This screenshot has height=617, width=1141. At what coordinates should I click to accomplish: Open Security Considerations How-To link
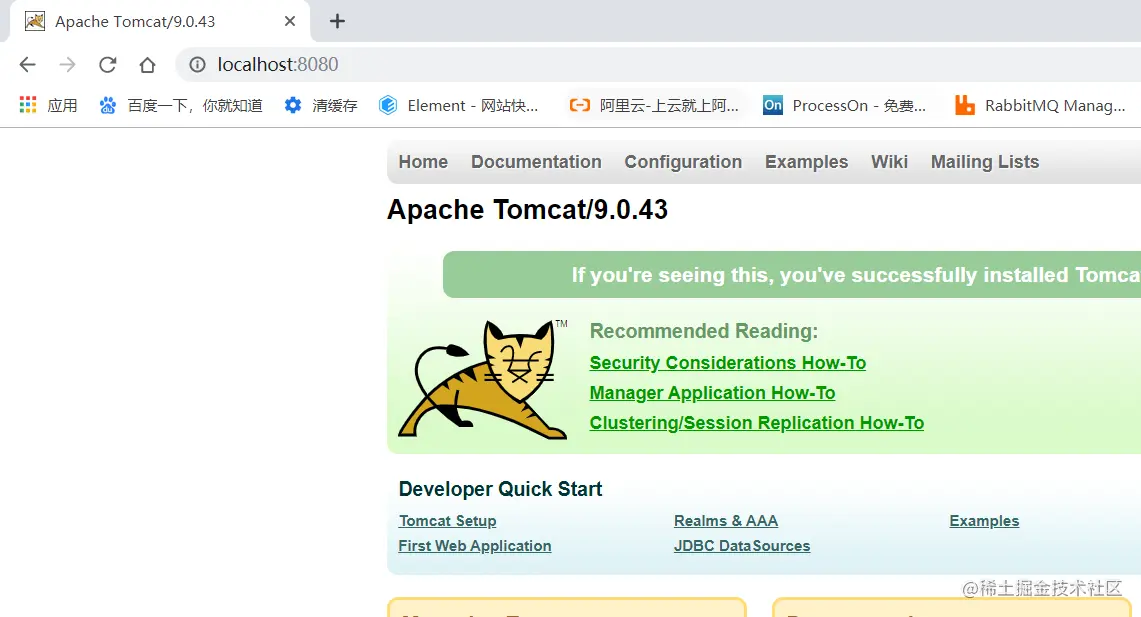tap(728, 362)
